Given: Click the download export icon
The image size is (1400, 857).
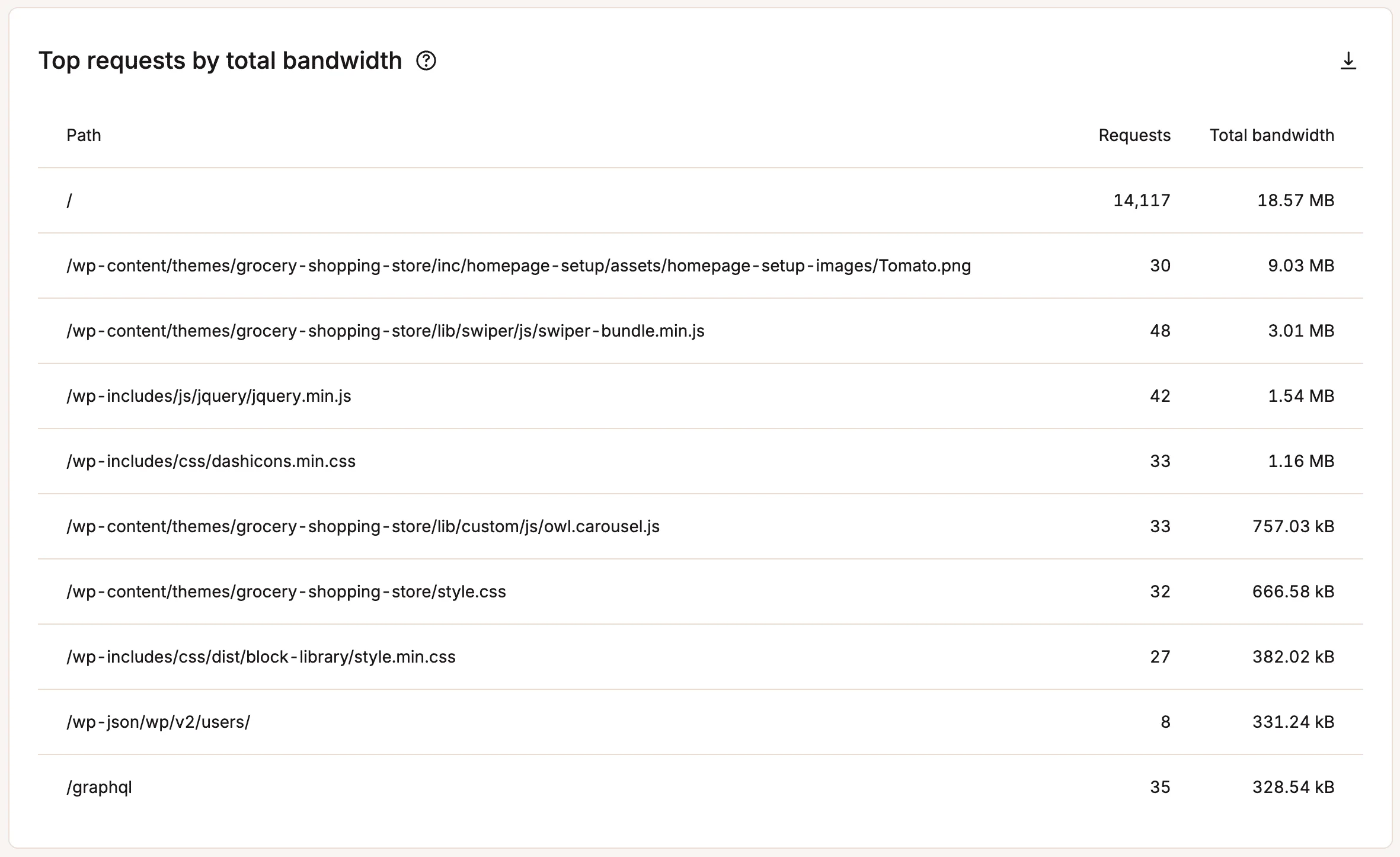Looking at the screenshot, I should pyautogui.click(x=1347, y=61).
